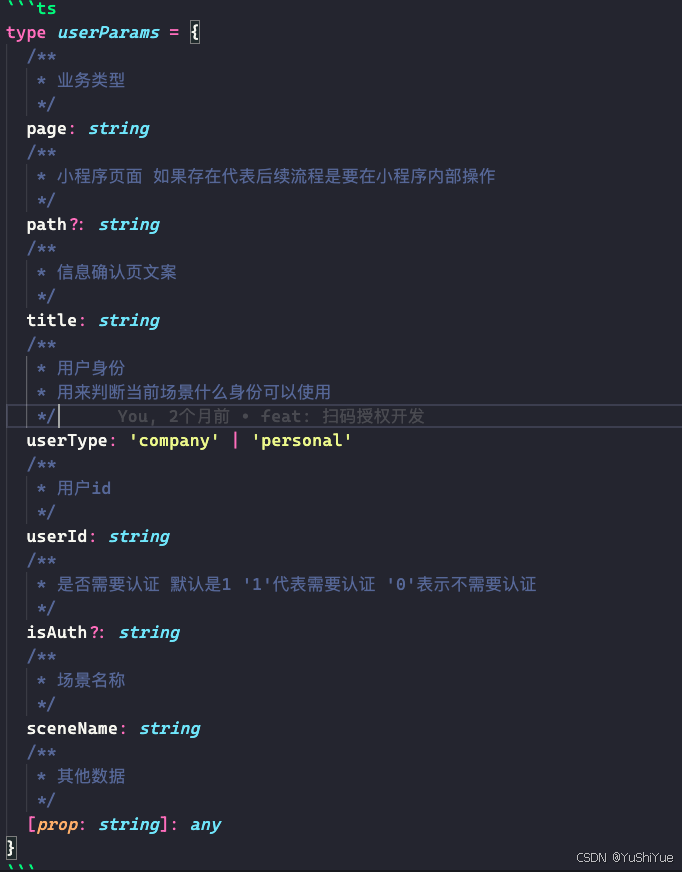The image size is (682, 872).
Task: Click the string type of title
Action: pos(129,321)
